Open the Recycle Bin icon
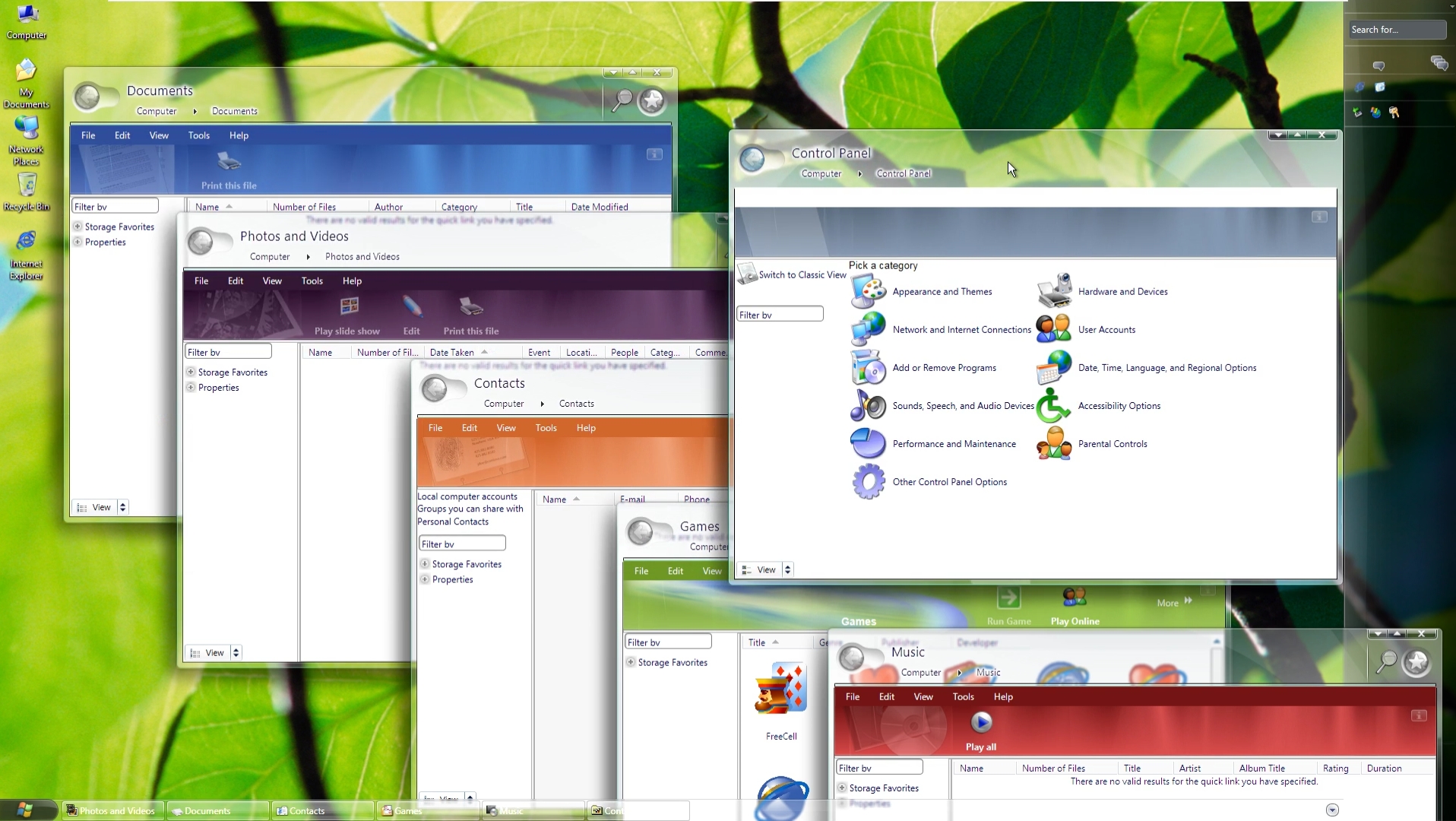 point(26,192)
